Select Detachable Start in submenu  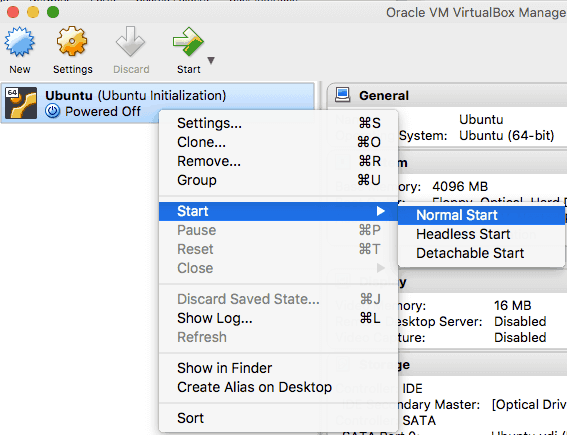click(x=481, y=253)
